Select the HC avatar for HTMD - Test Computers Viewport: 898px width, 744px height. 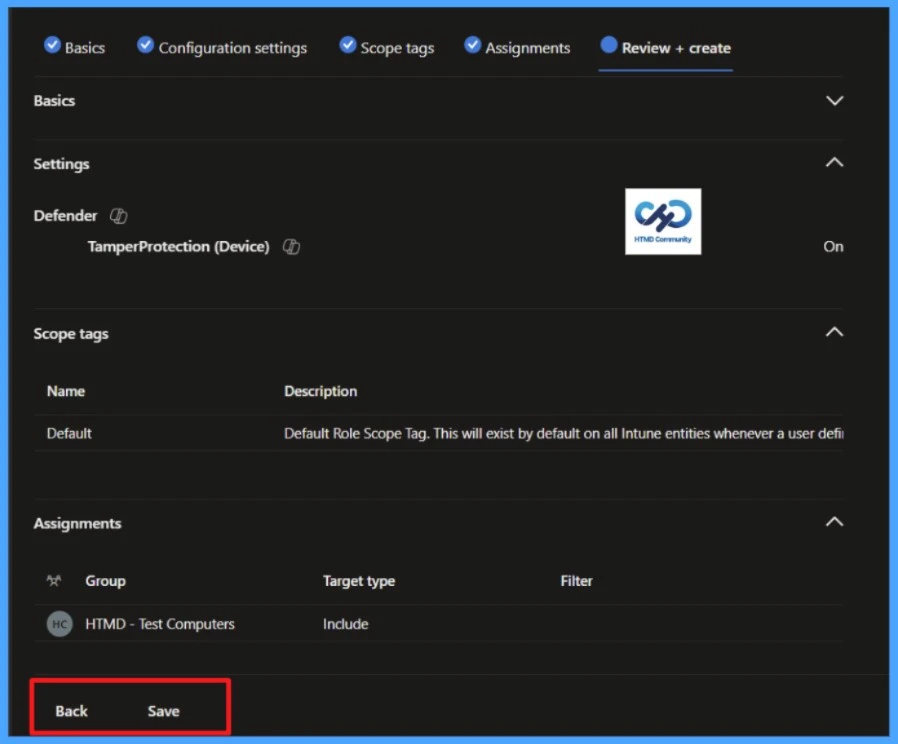point(59,623)
